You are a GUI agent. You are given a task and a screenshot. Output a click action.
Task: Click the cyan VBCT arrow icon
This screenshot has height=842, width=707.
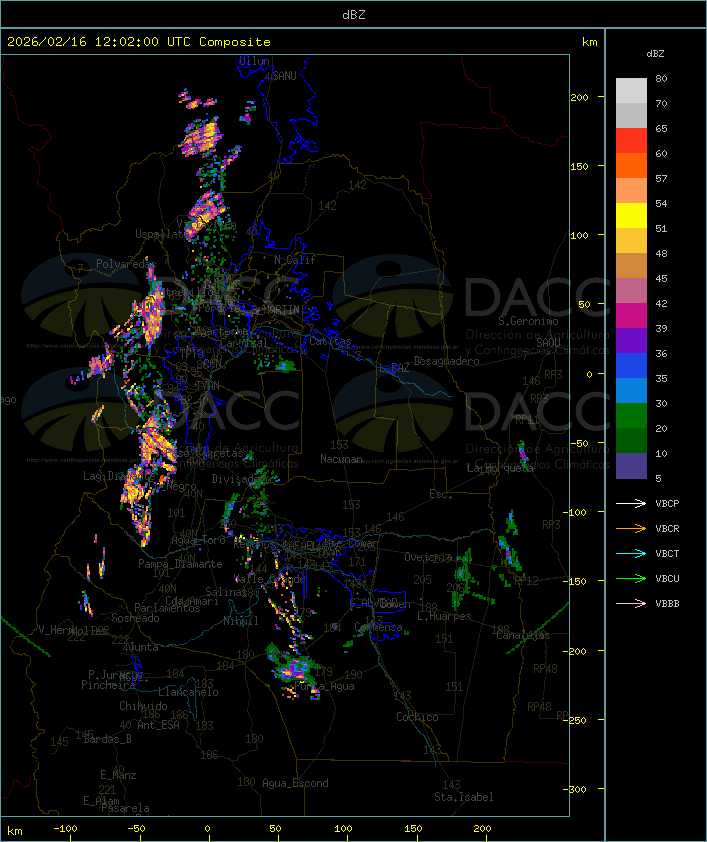pos(631,553)
